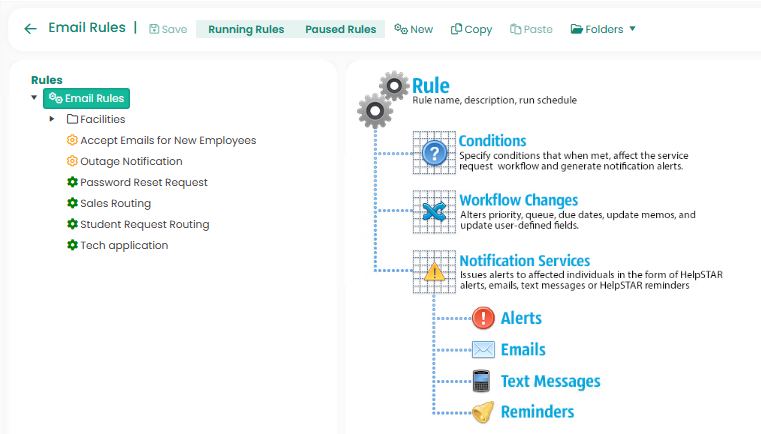This screenshot has height=434, width=761.
Task: Click the Notification Services warning icon
Action: tap(433, 272)
